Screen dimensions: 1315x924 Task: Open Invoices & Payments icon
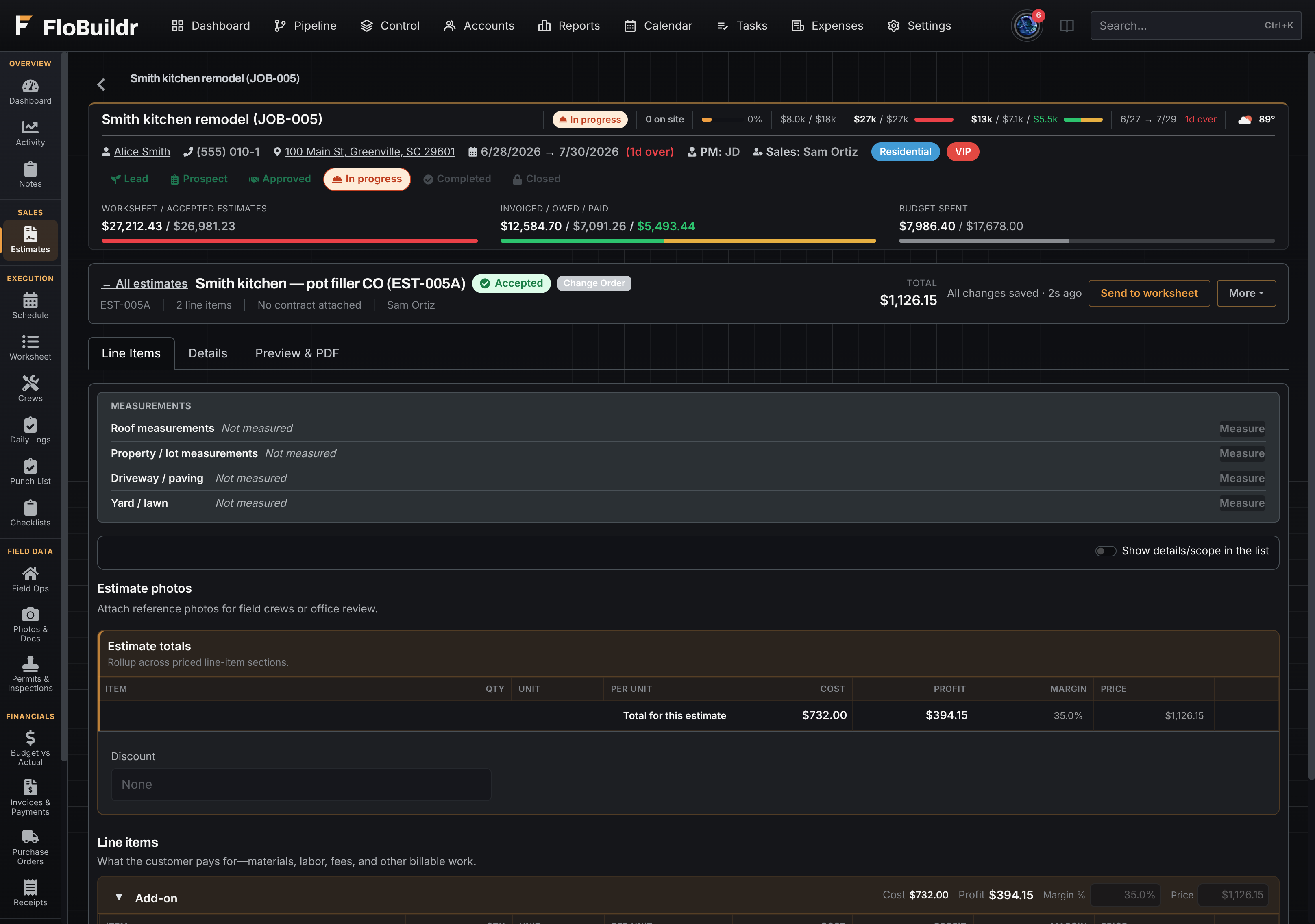(x=30, y=787)
